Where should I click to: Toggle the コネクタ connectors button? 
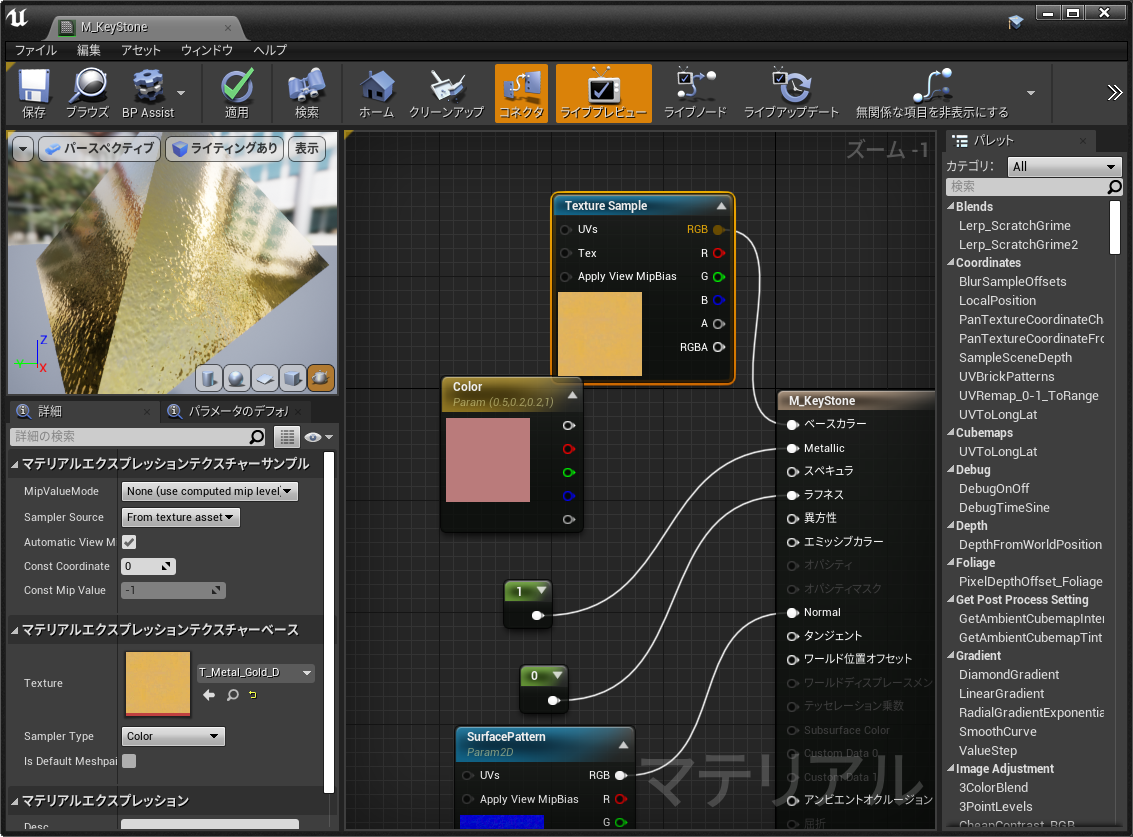pos(521,93)
